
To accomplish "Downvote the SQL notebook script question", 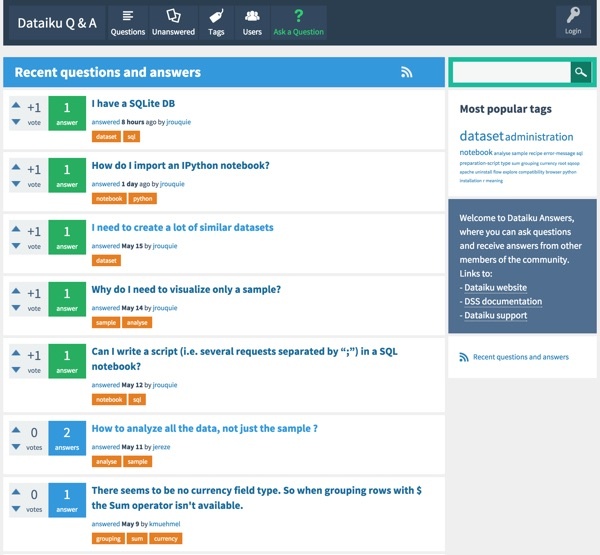I will pyautogui.click(x=16, y=370).
